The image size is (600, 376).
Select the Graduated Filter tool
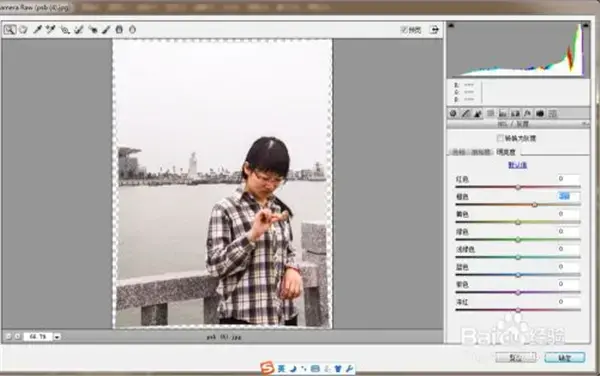(x=119, y=29)
